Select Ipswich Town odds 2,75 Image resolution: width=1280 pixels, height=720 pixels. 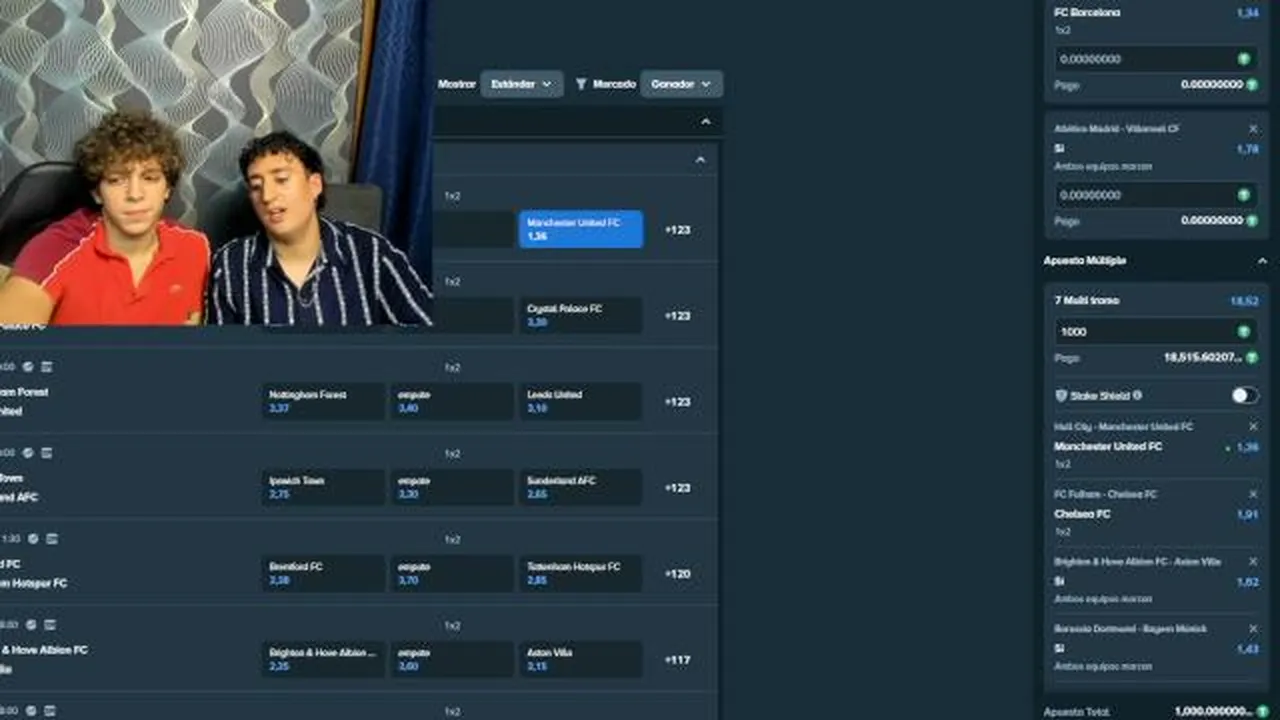pyautogui.click(x=323, y=487)
